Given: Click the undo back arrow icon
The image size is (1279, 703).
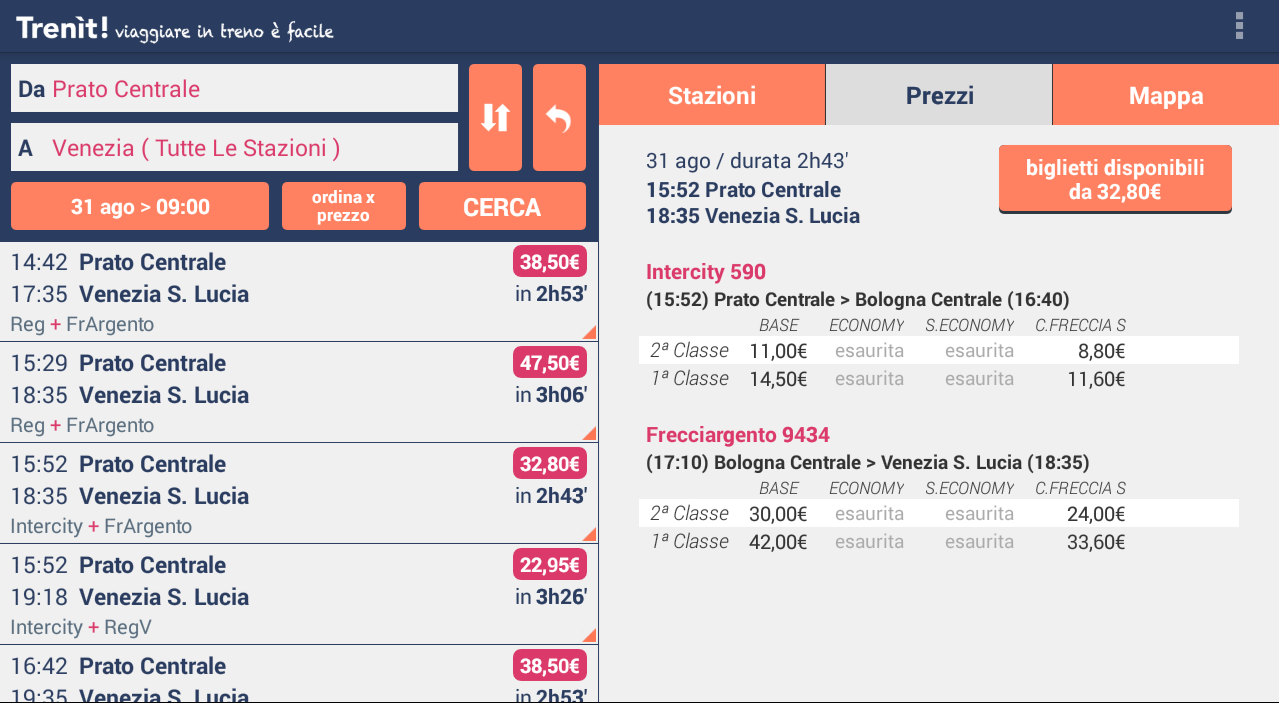Looking at the screenshot, I should click(x=559, y=118).
